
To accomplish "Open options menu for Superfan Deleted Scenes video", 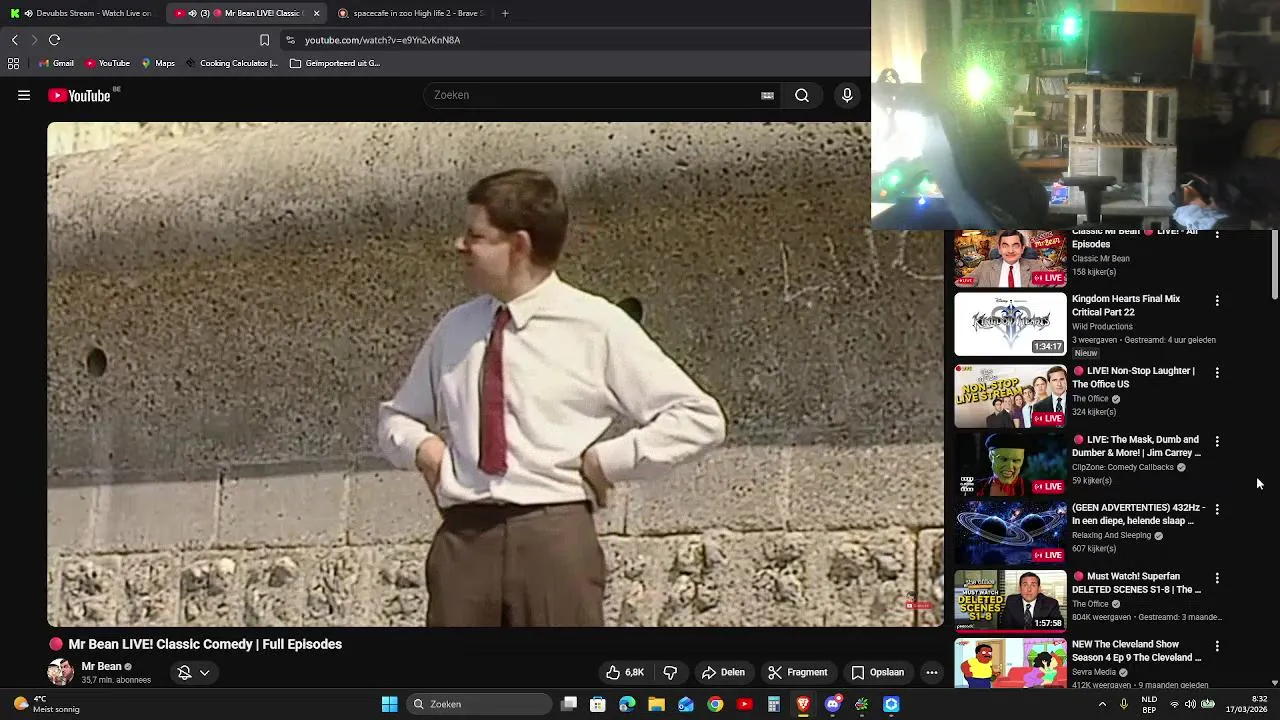I will click(1217, 578).
